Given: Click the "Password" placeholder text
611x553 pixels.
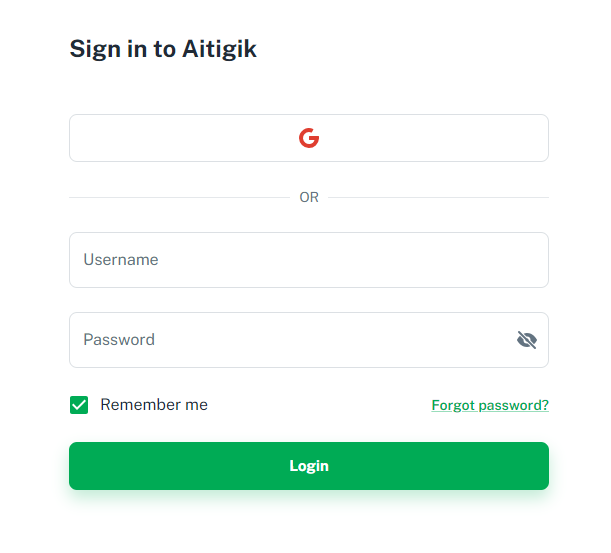Looking at the screenshot, I should 119,340.
